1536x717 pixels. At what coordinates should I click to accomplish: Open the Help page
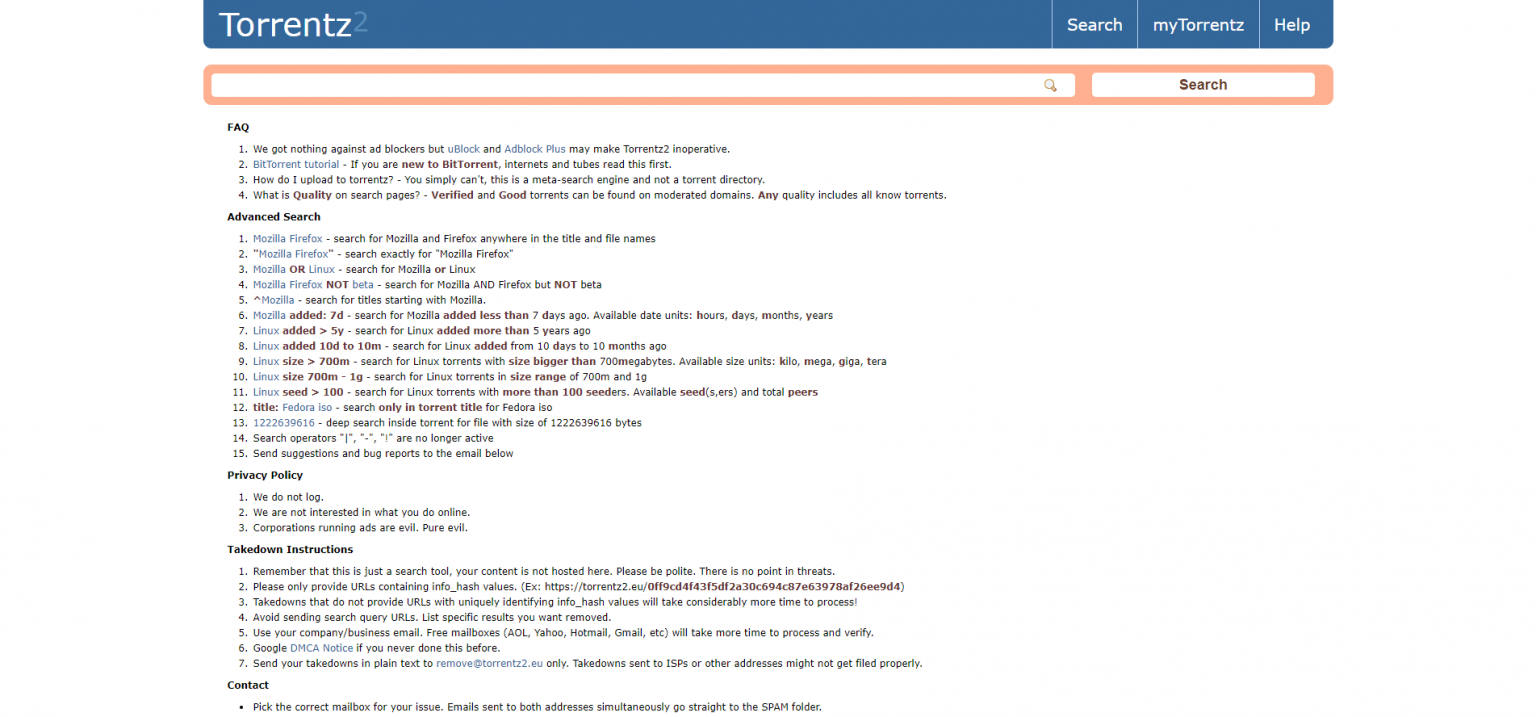click(x=1291, y=24)
